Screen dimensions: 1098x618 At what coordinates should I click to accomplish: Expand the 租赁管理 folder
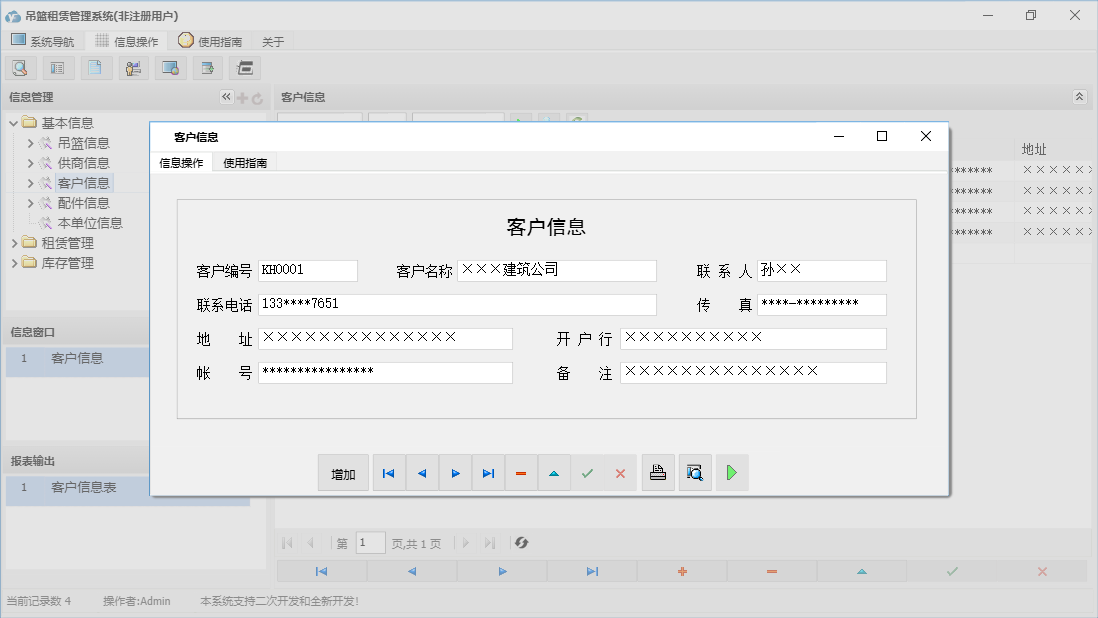click(x=14, y=243)
